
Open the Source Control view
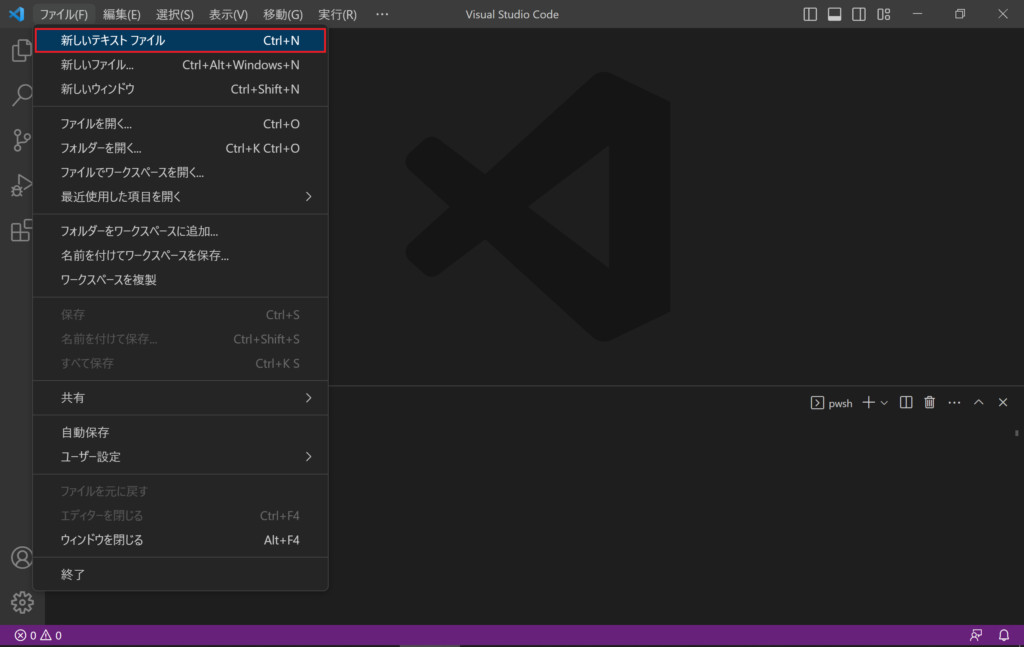[22, 140]
